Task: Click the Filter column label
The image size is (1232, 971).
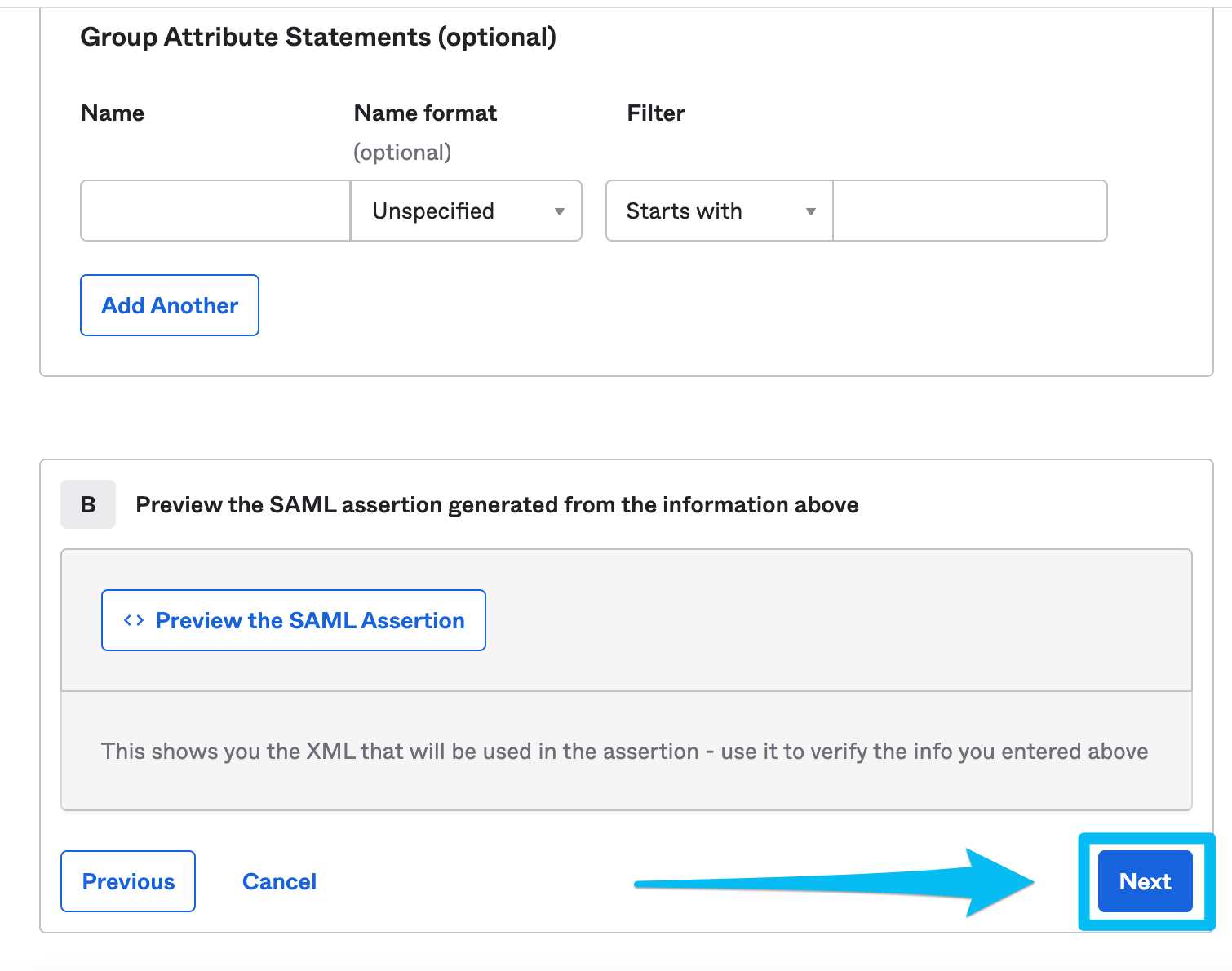Action: pyautogui.click(x=656, y=113)
